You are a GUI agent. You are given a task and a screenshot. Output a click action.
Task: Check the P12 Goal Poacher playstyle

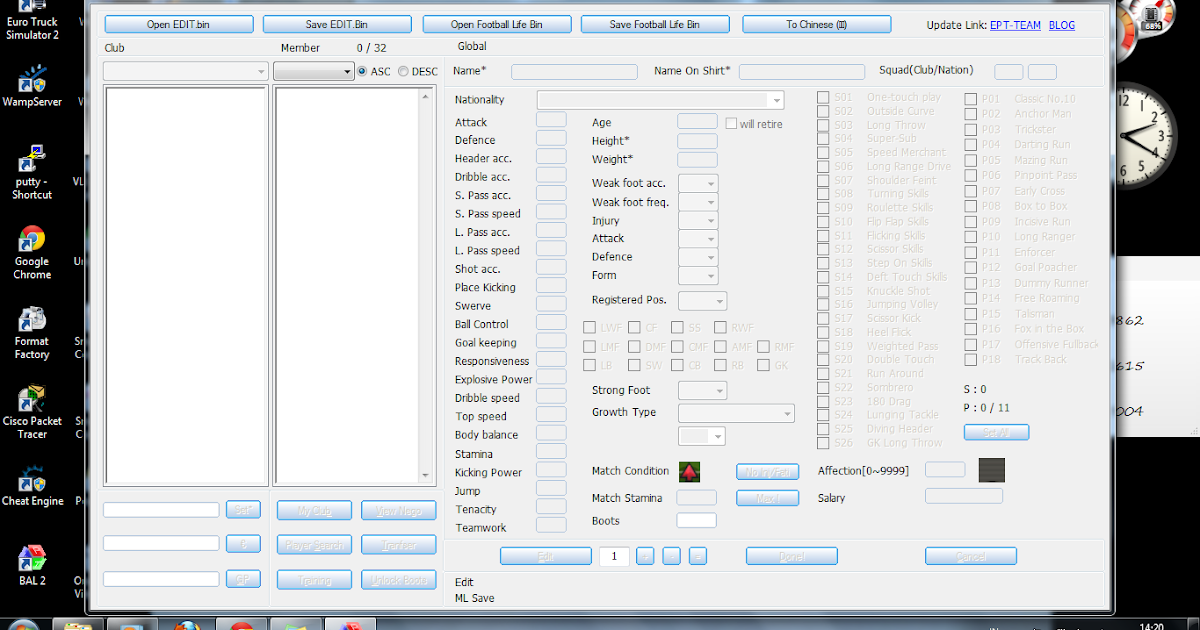click(x=971, y=268)
